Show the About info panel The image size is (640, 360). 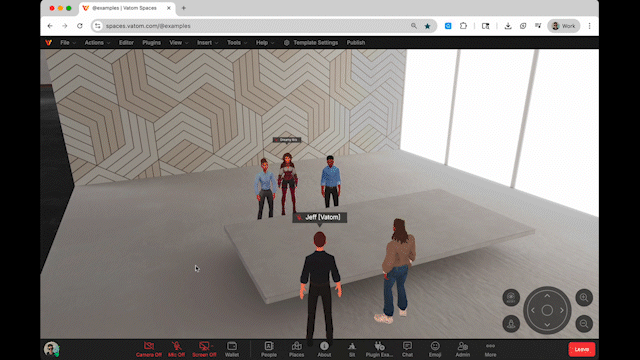tap(324, 349)
